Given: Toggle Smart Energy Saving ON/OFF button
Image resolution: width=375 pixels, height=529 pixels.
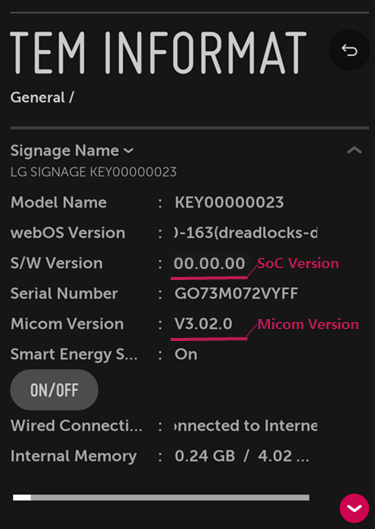Looking at the screenshot, I should pyautogui.click(x=54, y=390).
